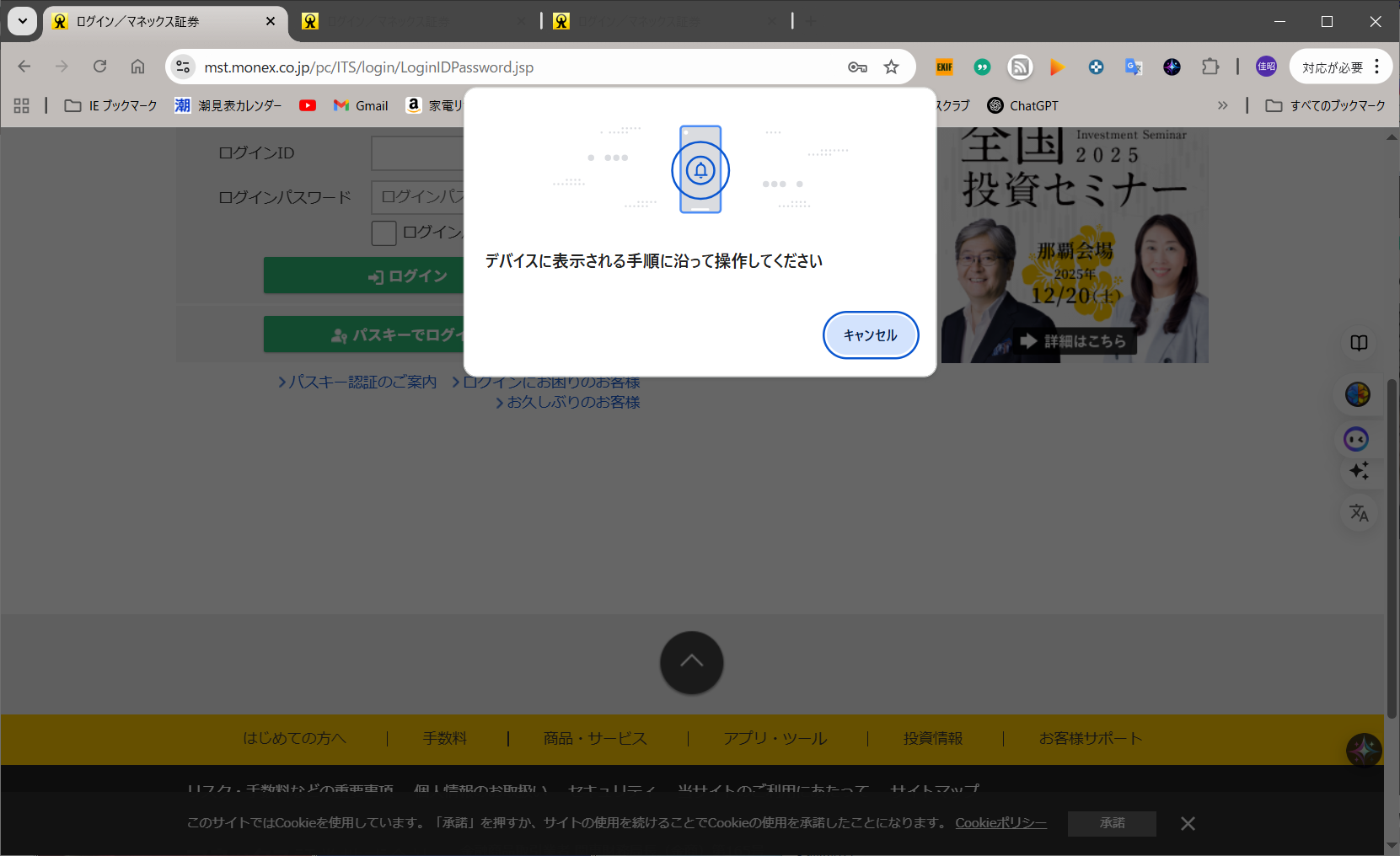Click the password manager key icon

[x=857, y=67]
